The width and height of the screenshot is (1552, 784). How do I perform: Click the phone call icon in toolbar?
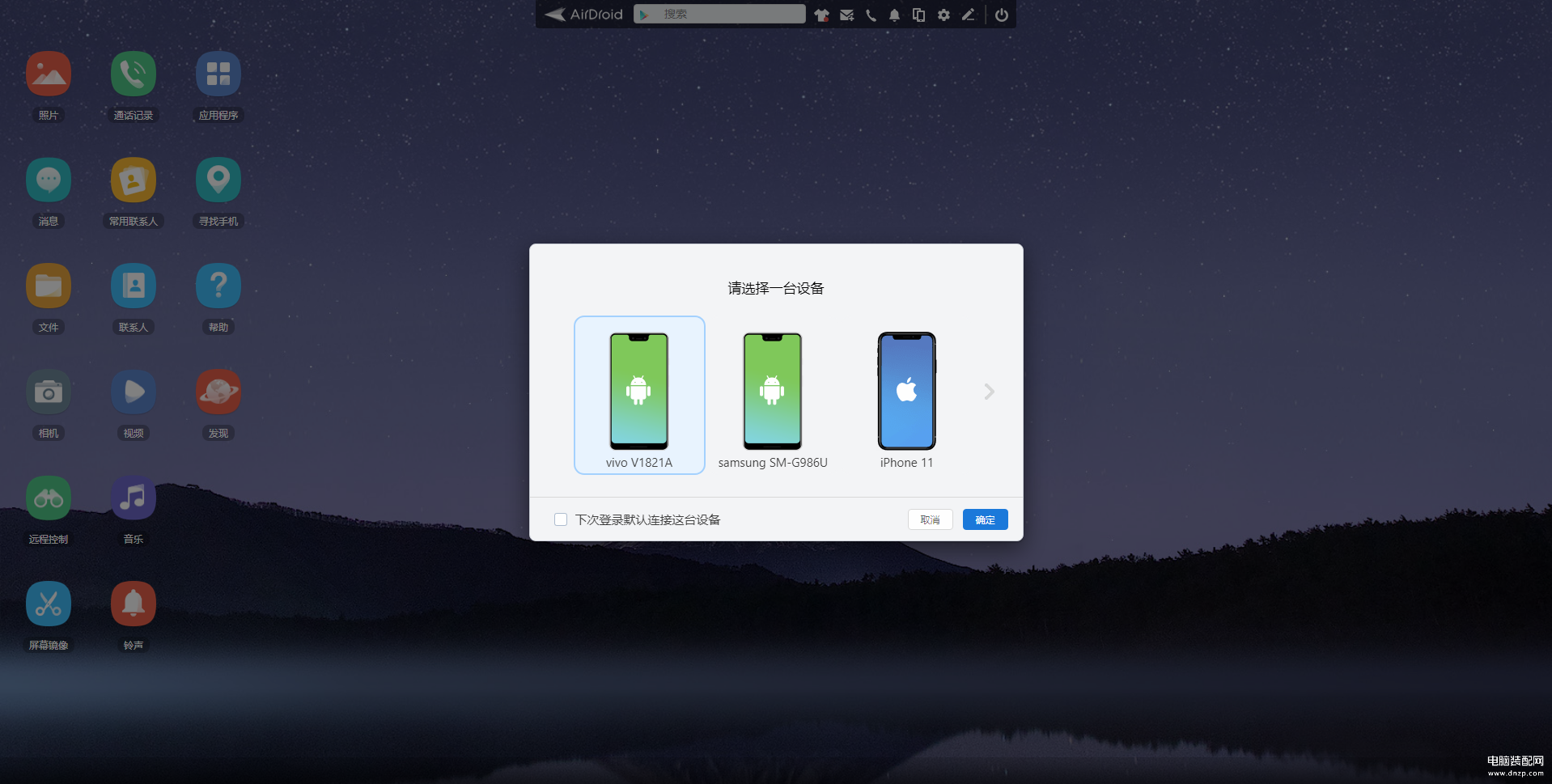tap(871, 15)
